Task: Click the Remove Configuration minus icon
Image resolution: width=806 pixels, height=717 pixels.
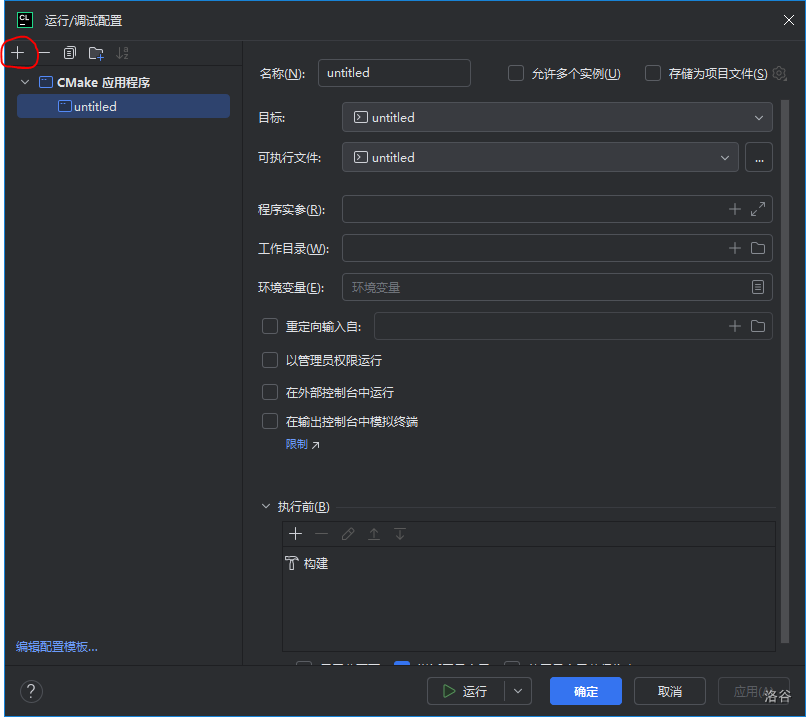Action: pyautogui.click(x=44, y=52)
